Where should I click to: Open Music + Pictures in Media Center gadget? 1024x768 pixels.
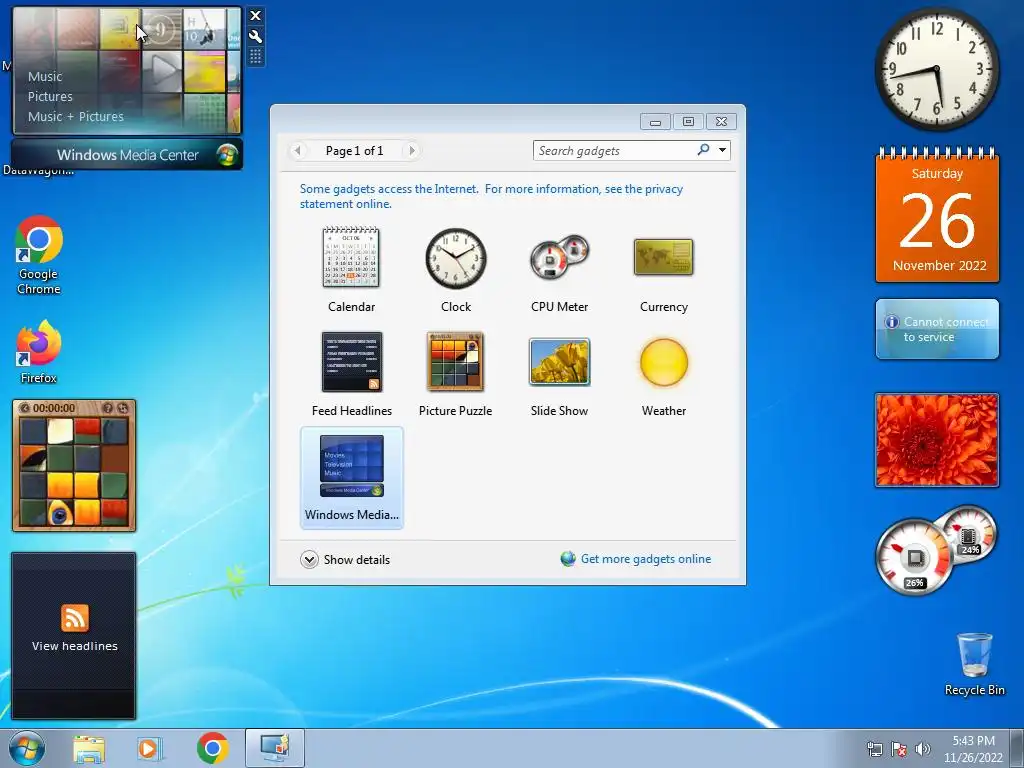point(76,117)
